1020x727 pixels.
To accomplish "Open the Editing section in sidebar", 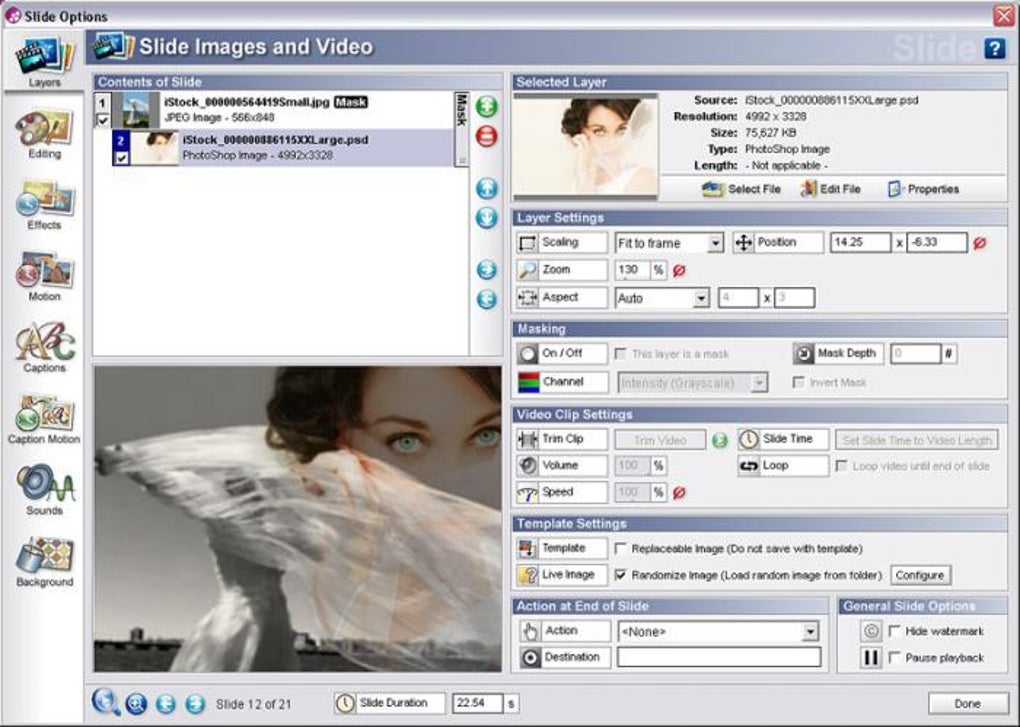I will (44, 135).
